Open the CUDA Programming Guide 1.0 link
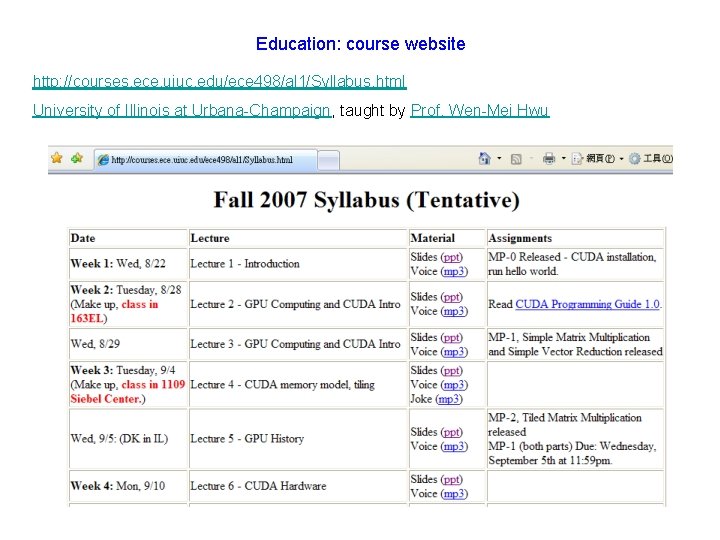The width and height of the screenshot is (720, 540). point(587,304)
